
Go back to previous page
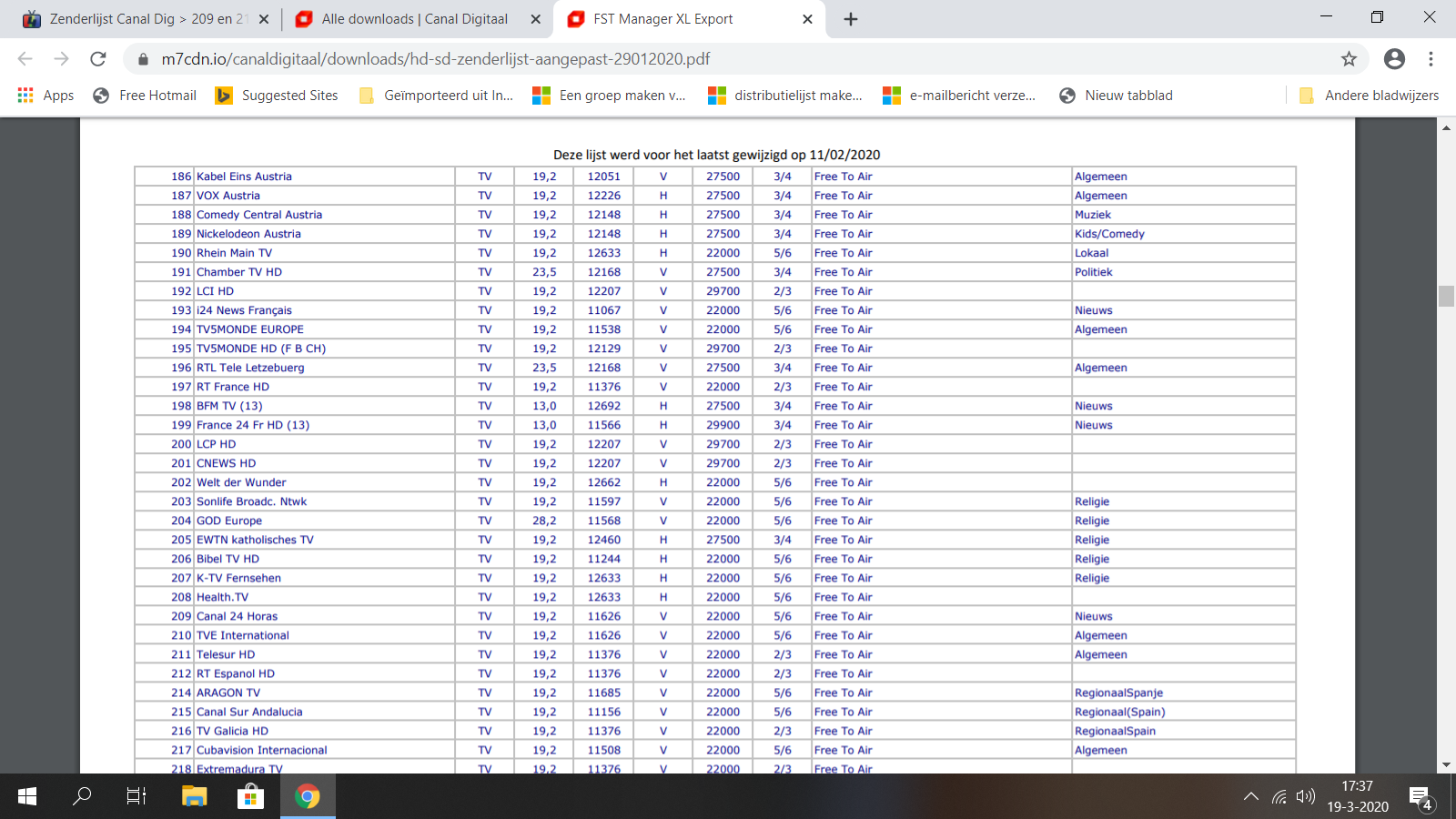click(x=25, y=59)
